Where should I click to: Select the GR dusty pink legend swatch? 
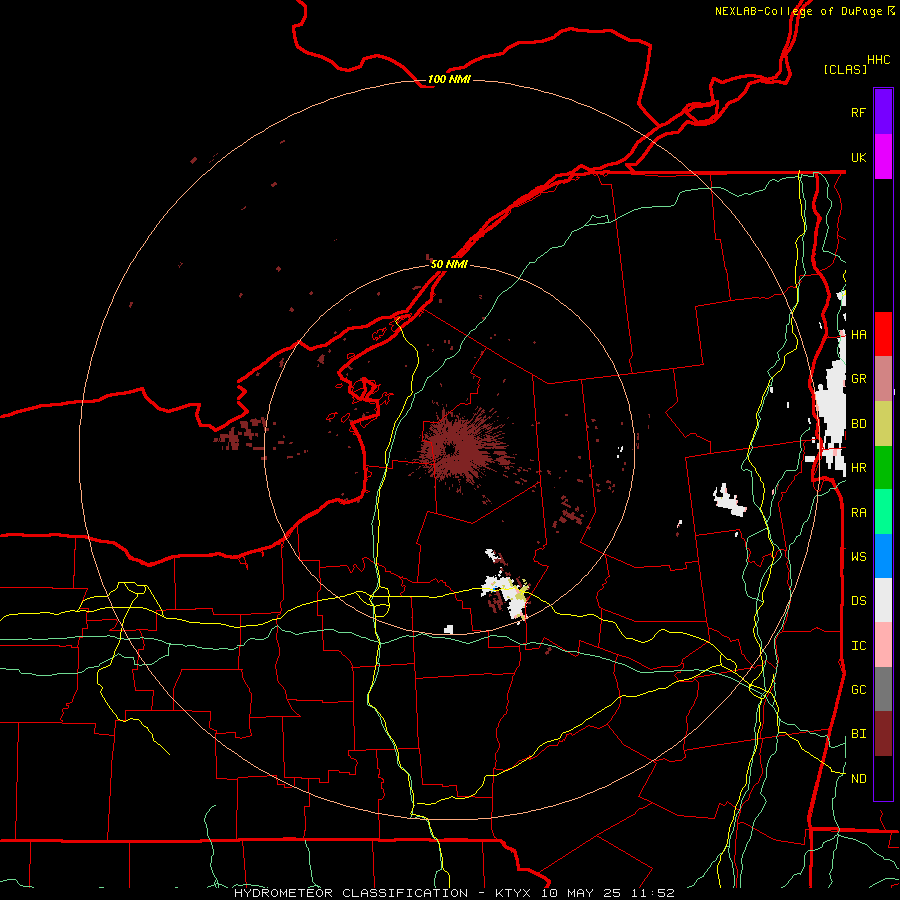coord(883,379)
